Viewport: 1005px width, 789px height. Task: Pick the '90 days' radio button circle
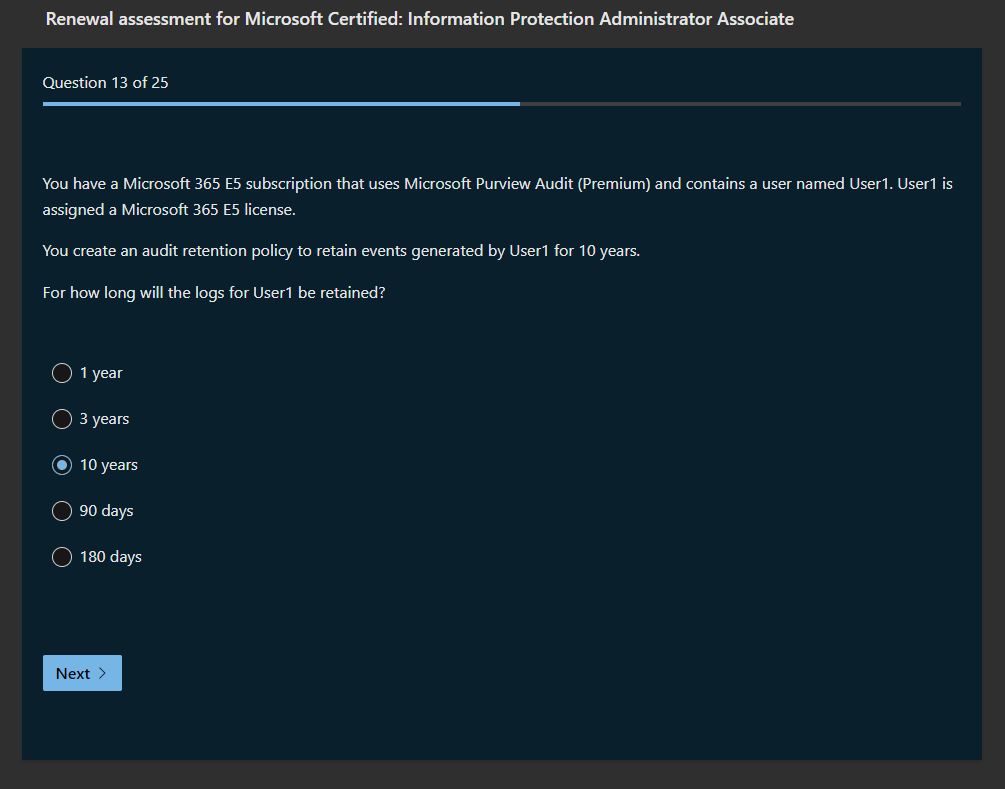tap(62, 511)
